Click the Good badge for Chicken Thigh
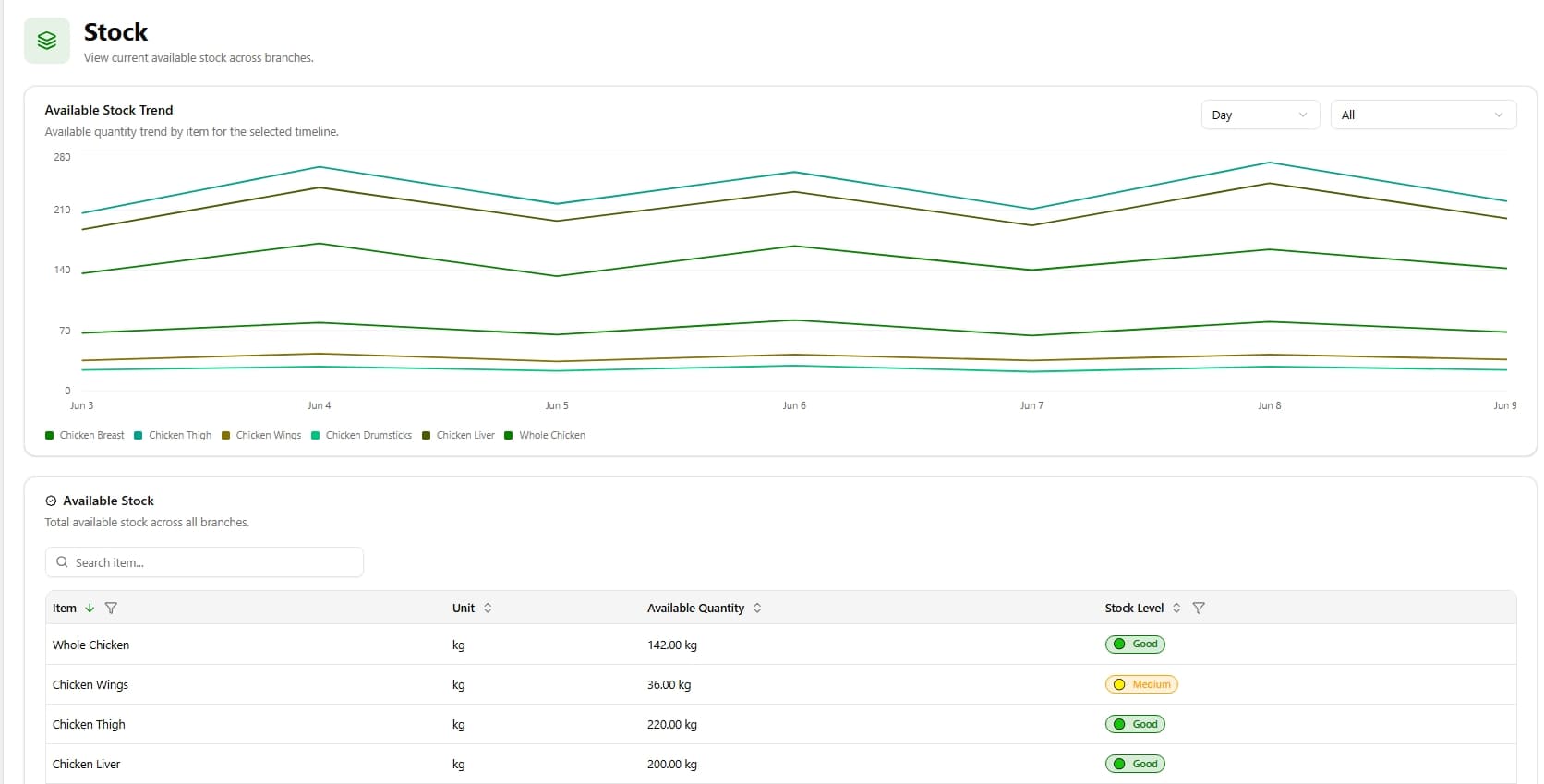 pyautogui.click(x=1135, y=724)
